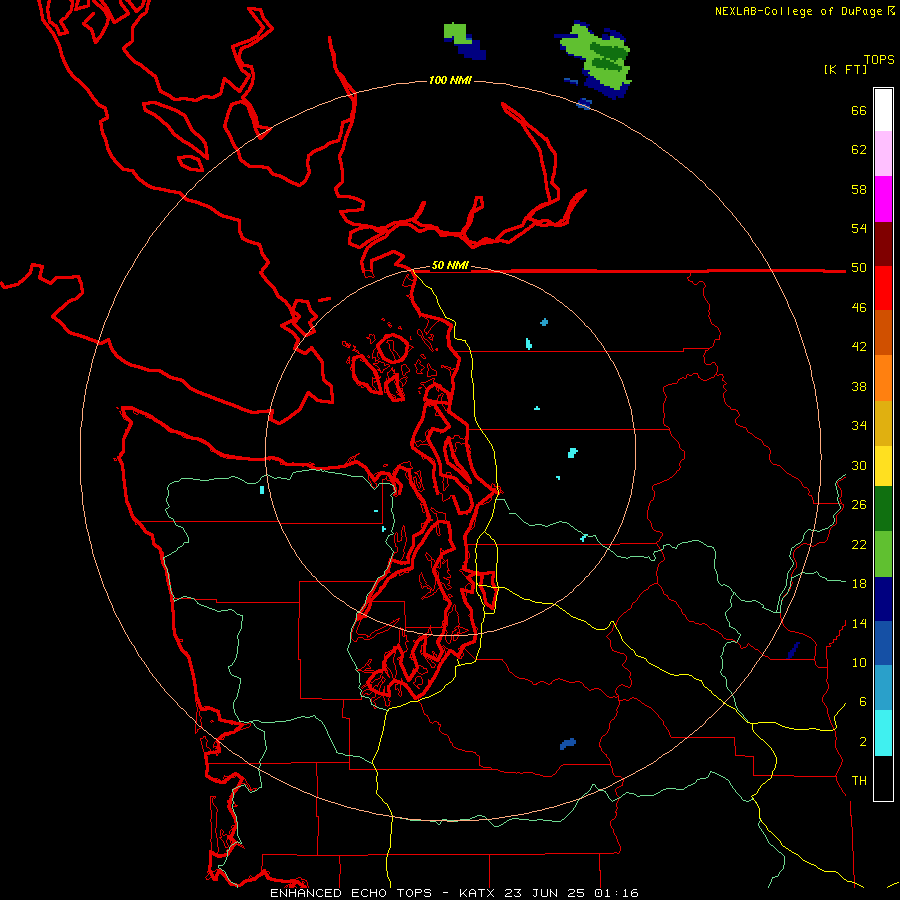Click the "100 NMI" range ring label
Image resolution: width=900 pixels, height=900 pixels.
[450, 80]
